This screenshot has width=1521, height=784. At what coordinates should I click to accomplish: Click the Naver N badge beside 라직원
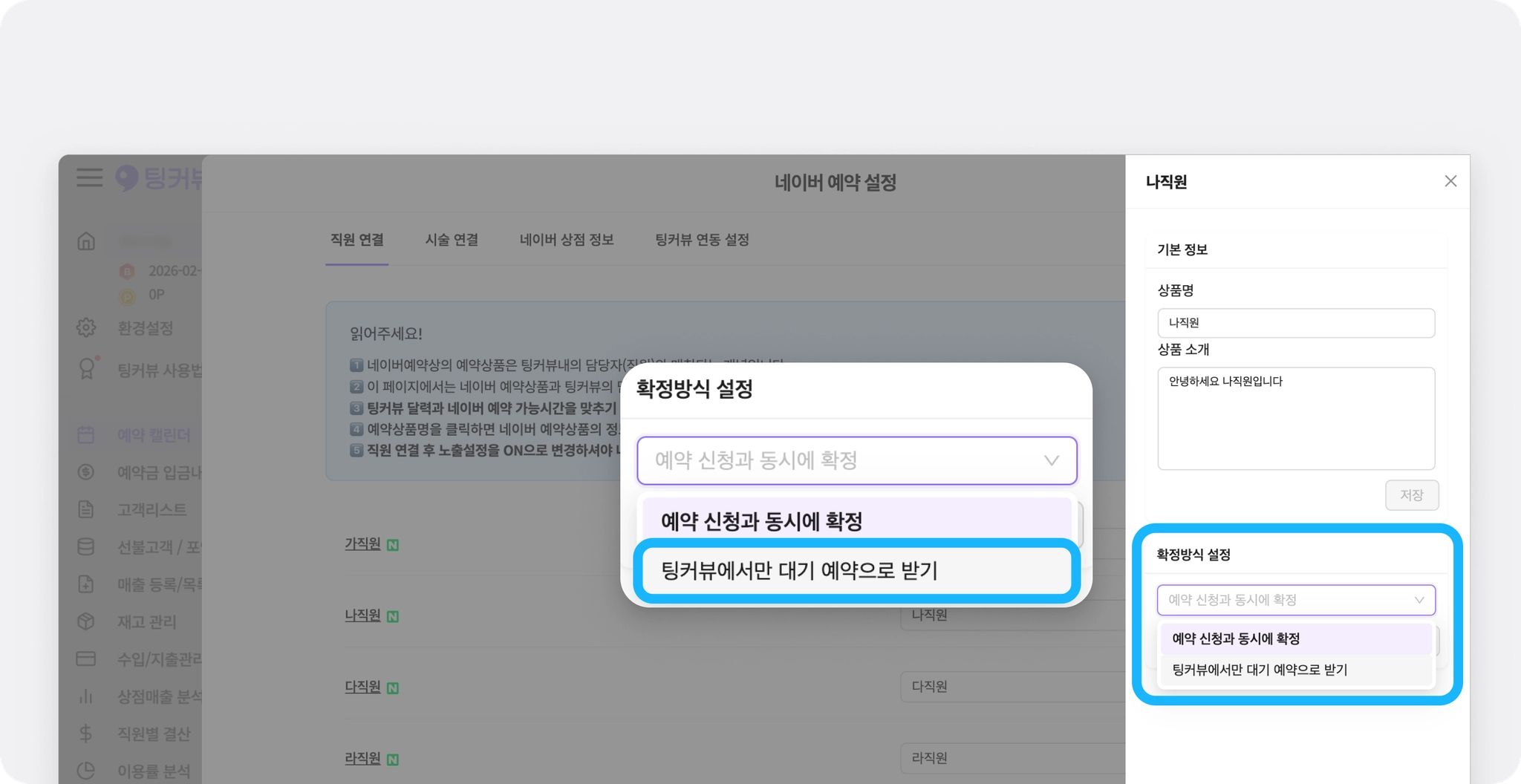point(393,759)
